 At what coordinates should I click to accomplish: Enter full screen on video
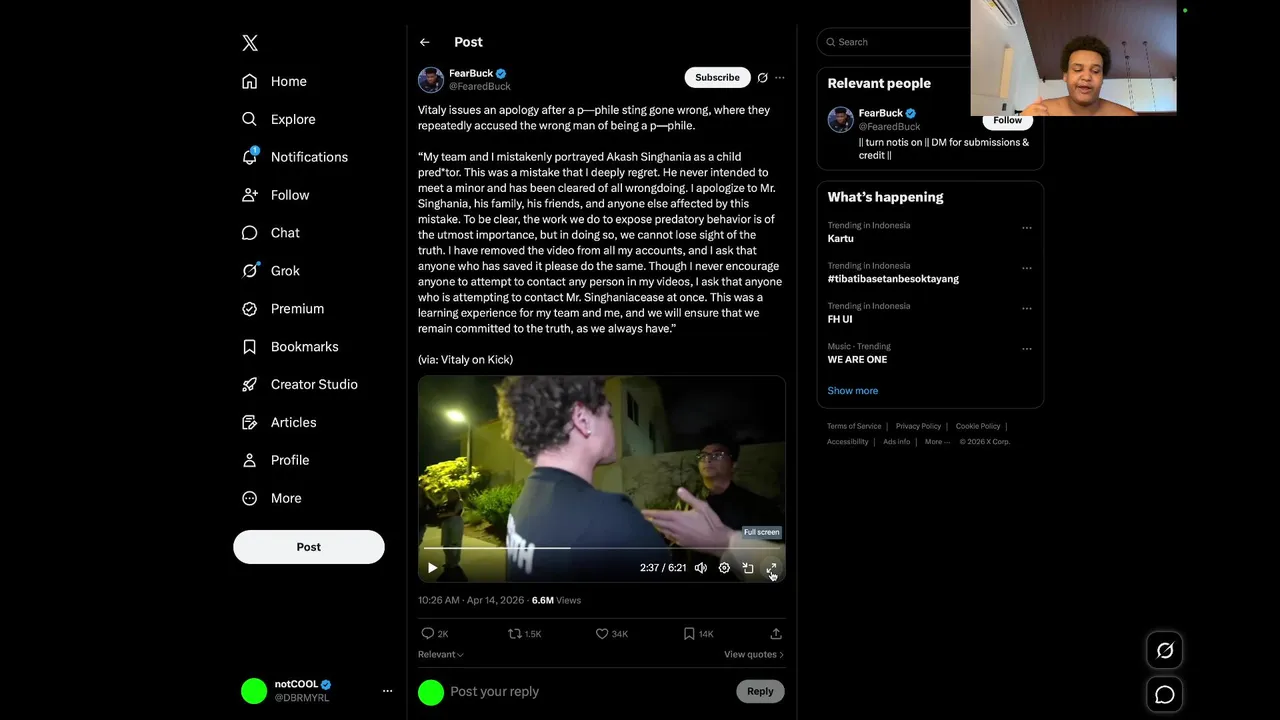771,568
